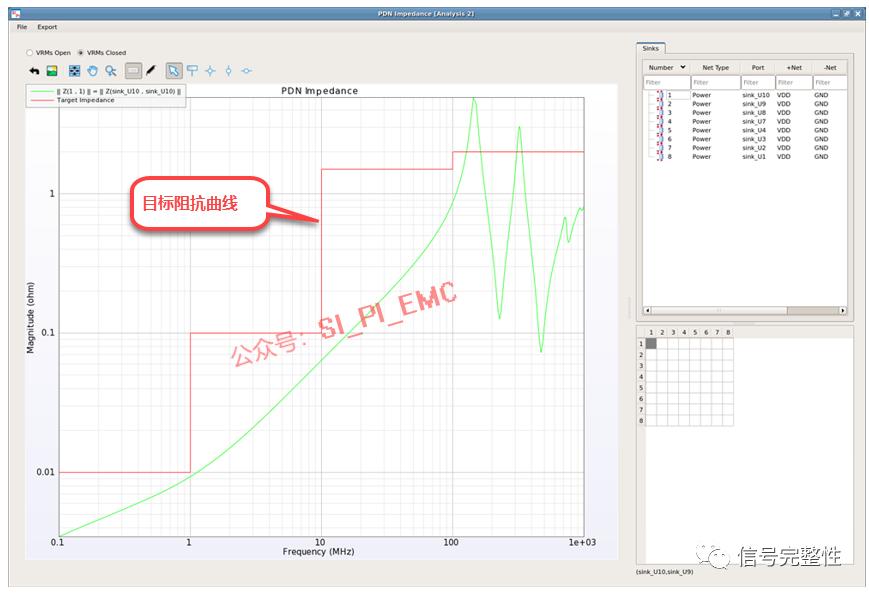Click the -Net column header
Image resolution: width=869 pixels, height=594 pixels.
830,68
